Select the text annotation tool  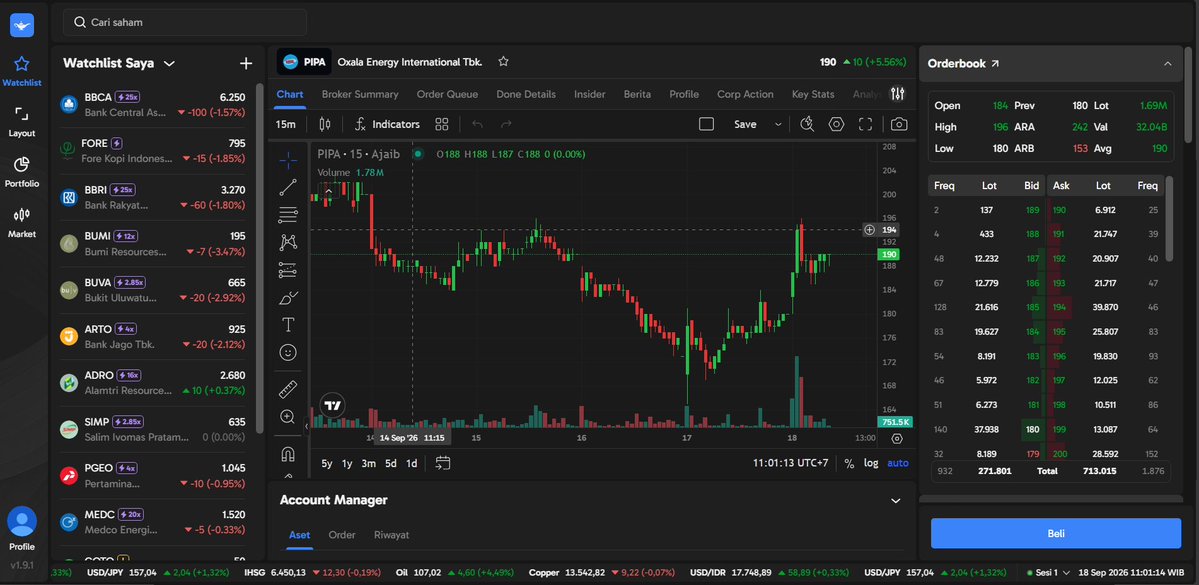click(288, 325)
